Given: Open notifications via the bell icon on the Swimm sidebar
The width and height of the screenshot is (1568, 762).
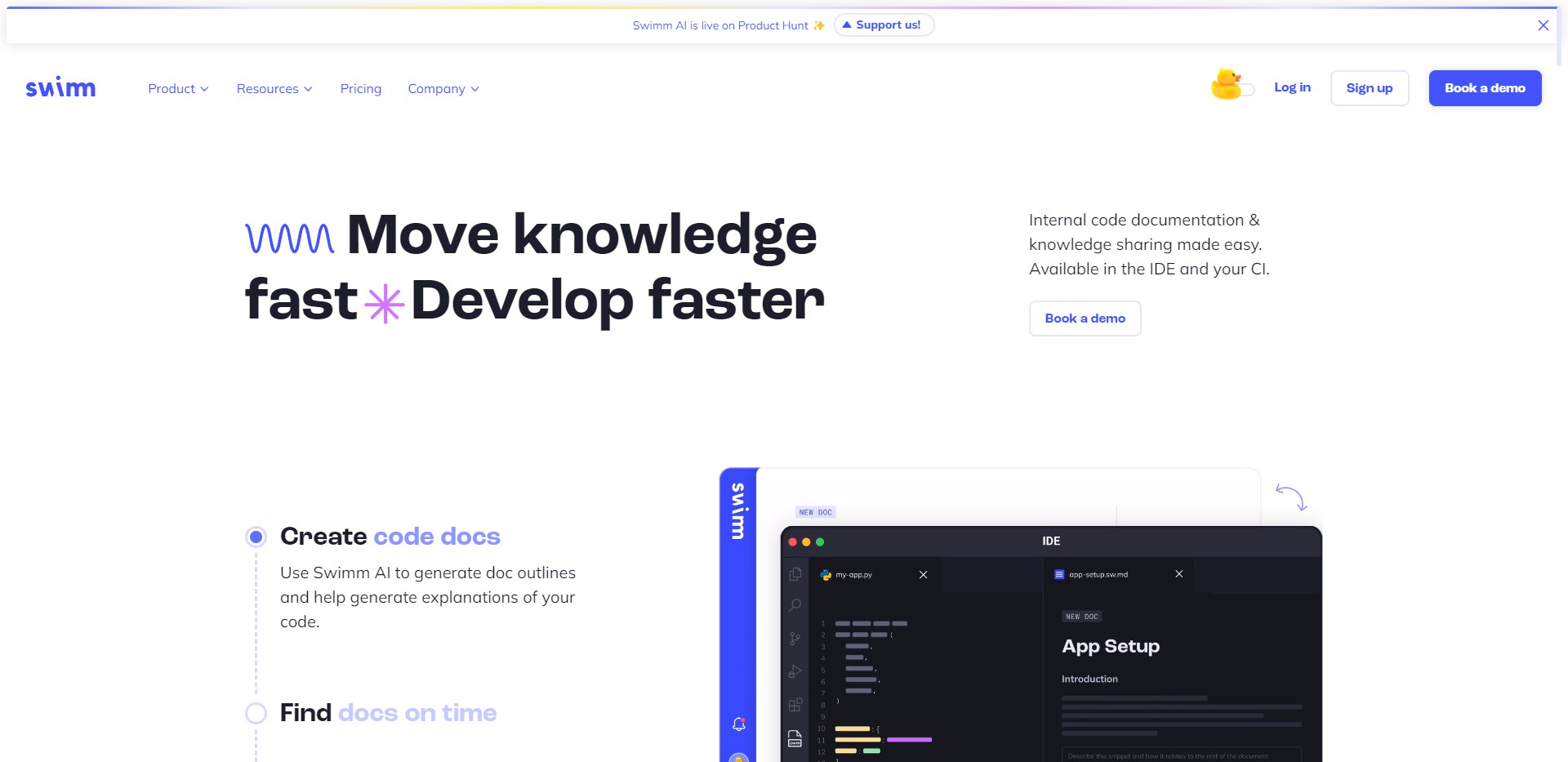Looking at the screenshot, I should [738, 722].
